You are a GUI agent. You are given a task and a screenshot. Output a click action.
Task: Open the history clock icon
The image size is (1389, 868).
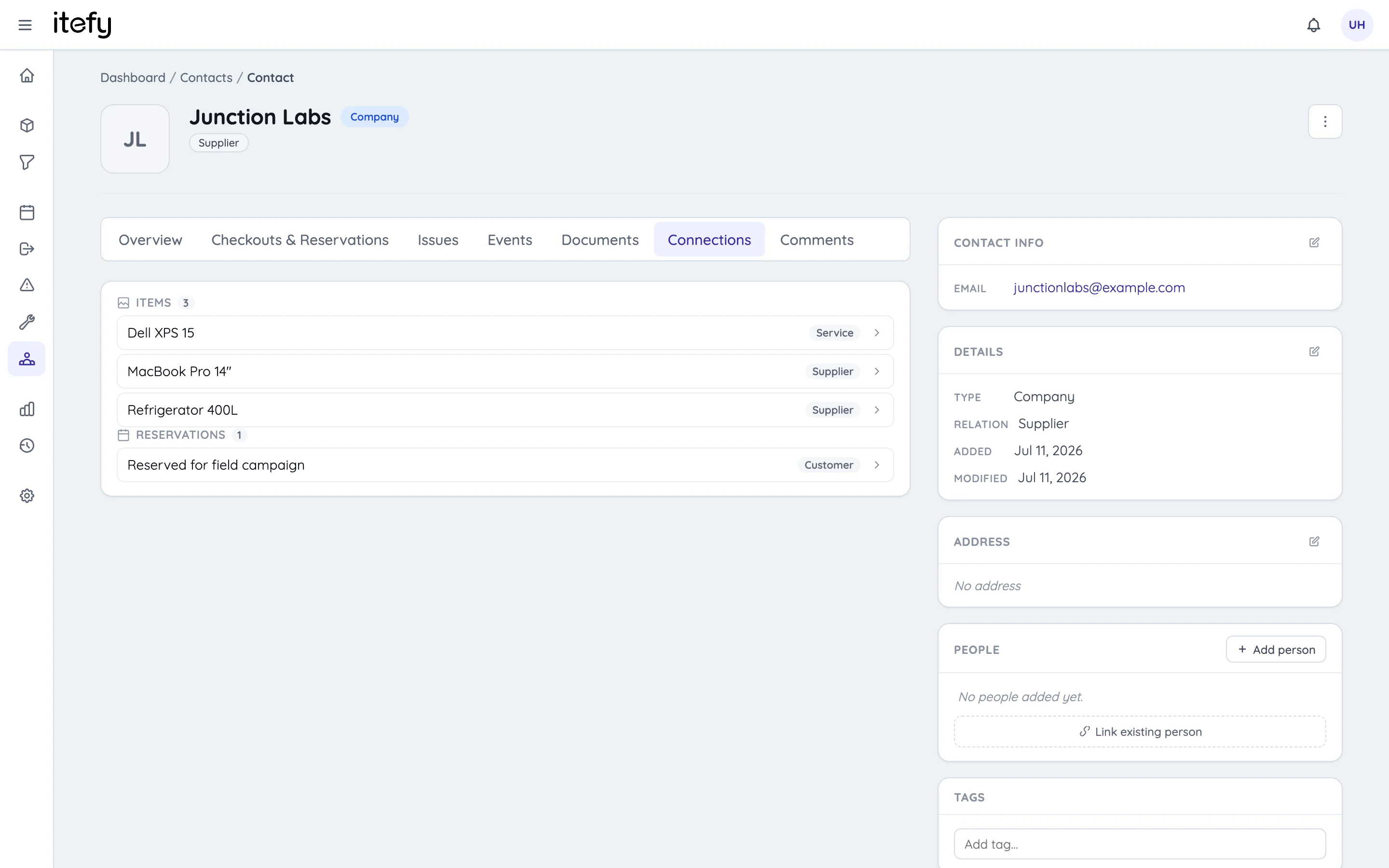point(27,446)
